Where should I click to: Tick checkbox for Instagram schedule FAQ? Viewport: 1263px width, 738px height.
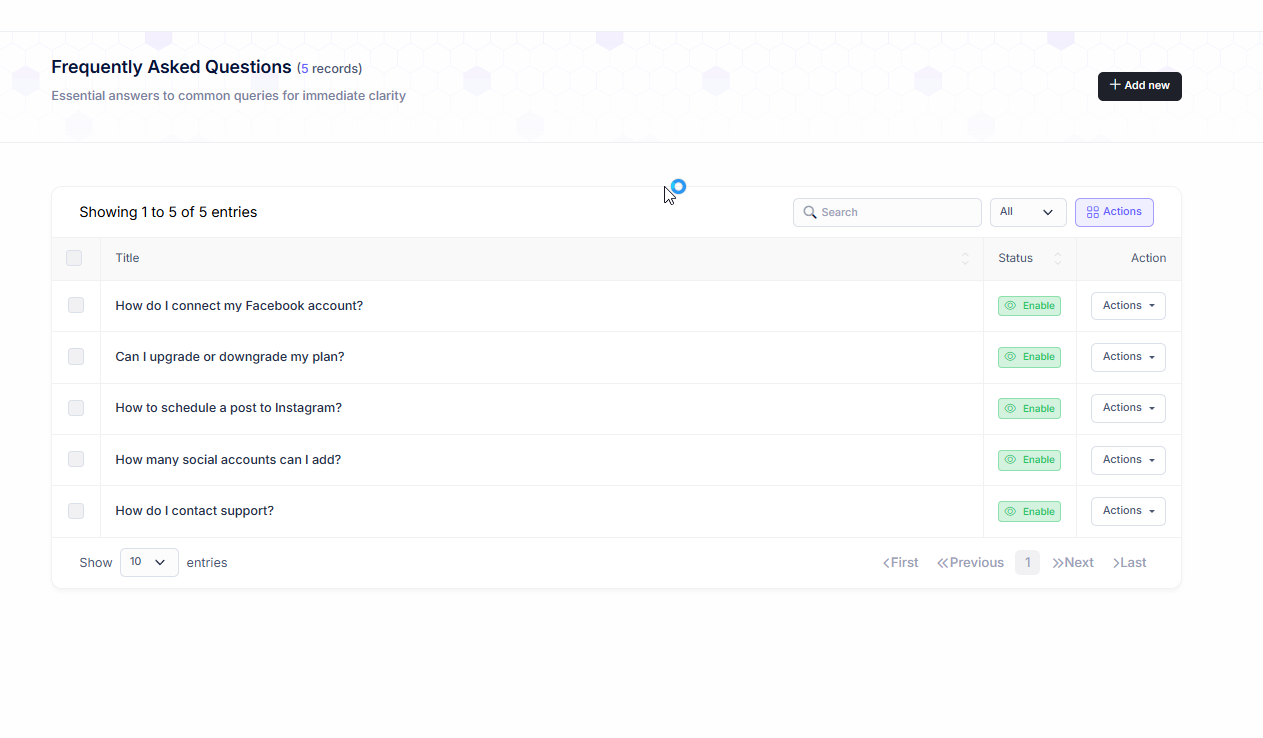click(76, 408)
